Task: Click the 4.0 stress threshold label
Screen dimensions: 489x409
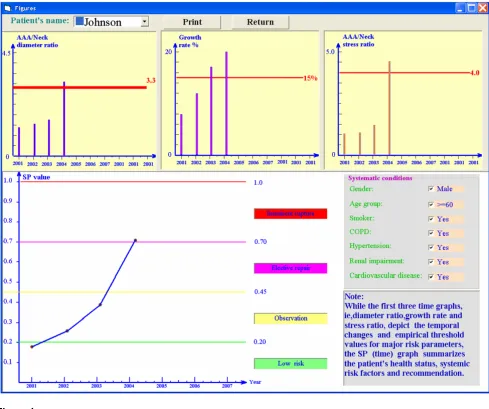Action: click(x=475, y=73)
